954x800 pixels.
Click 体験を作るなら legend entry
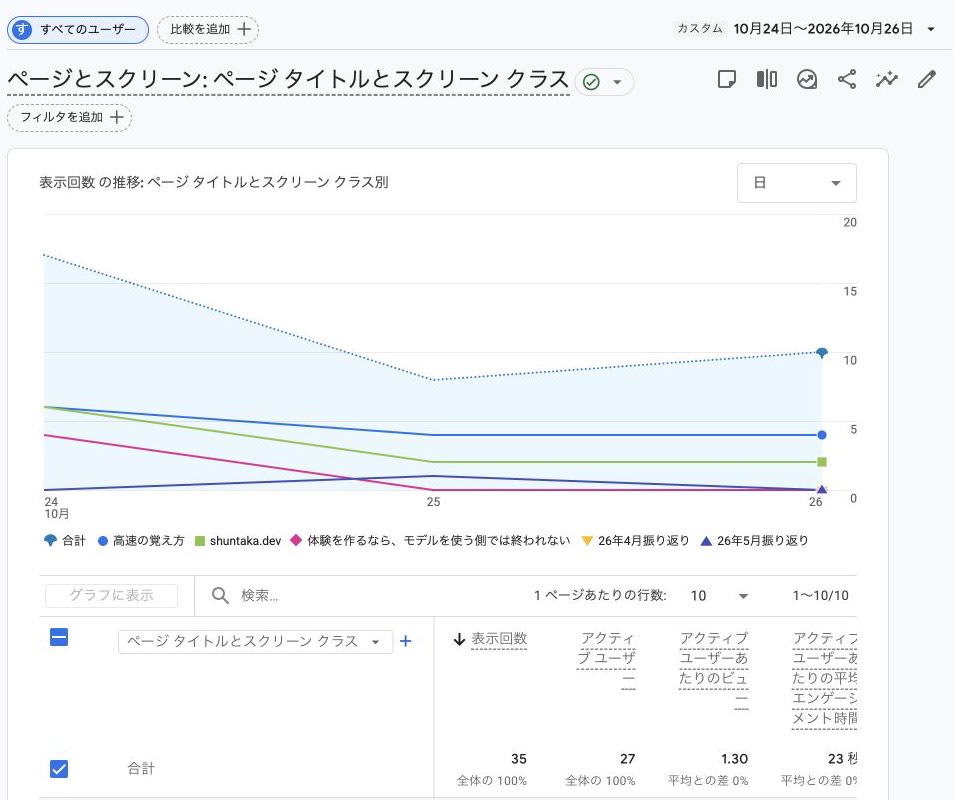tap(430, 540)
